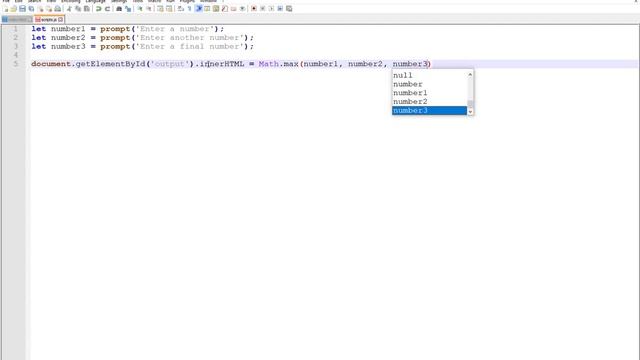This screenshot has height=360, width=640.
Task: Play back the recorded macro icon
Action: (271, 9)
